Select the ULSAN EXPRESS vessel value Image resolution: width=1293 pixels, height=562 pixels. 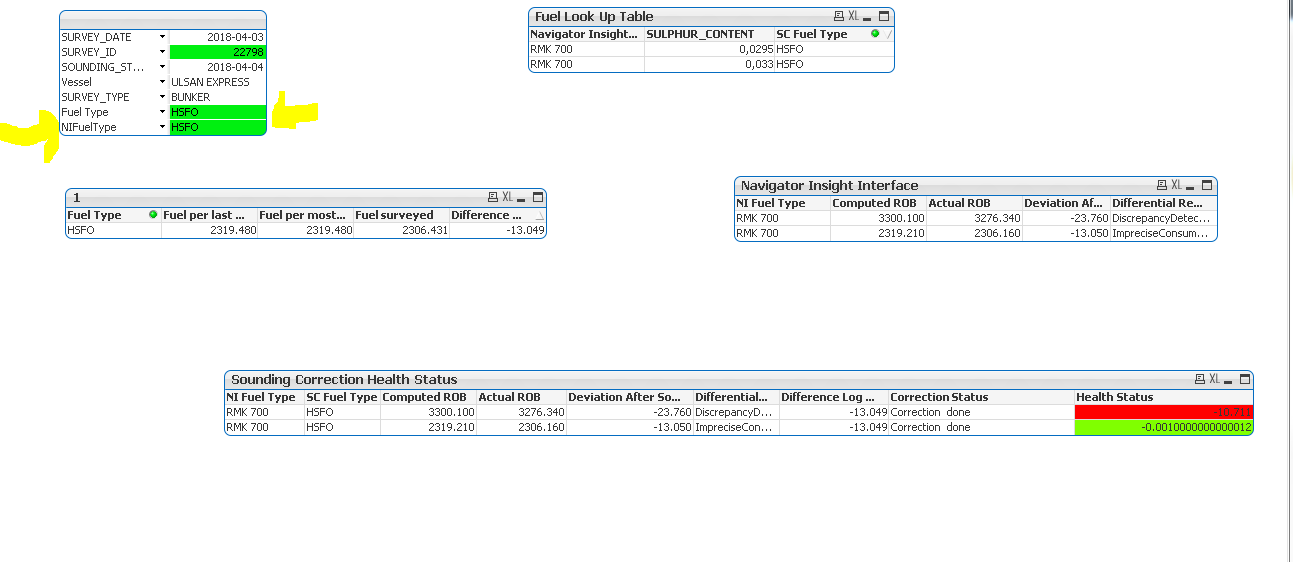tap(218, 82)
